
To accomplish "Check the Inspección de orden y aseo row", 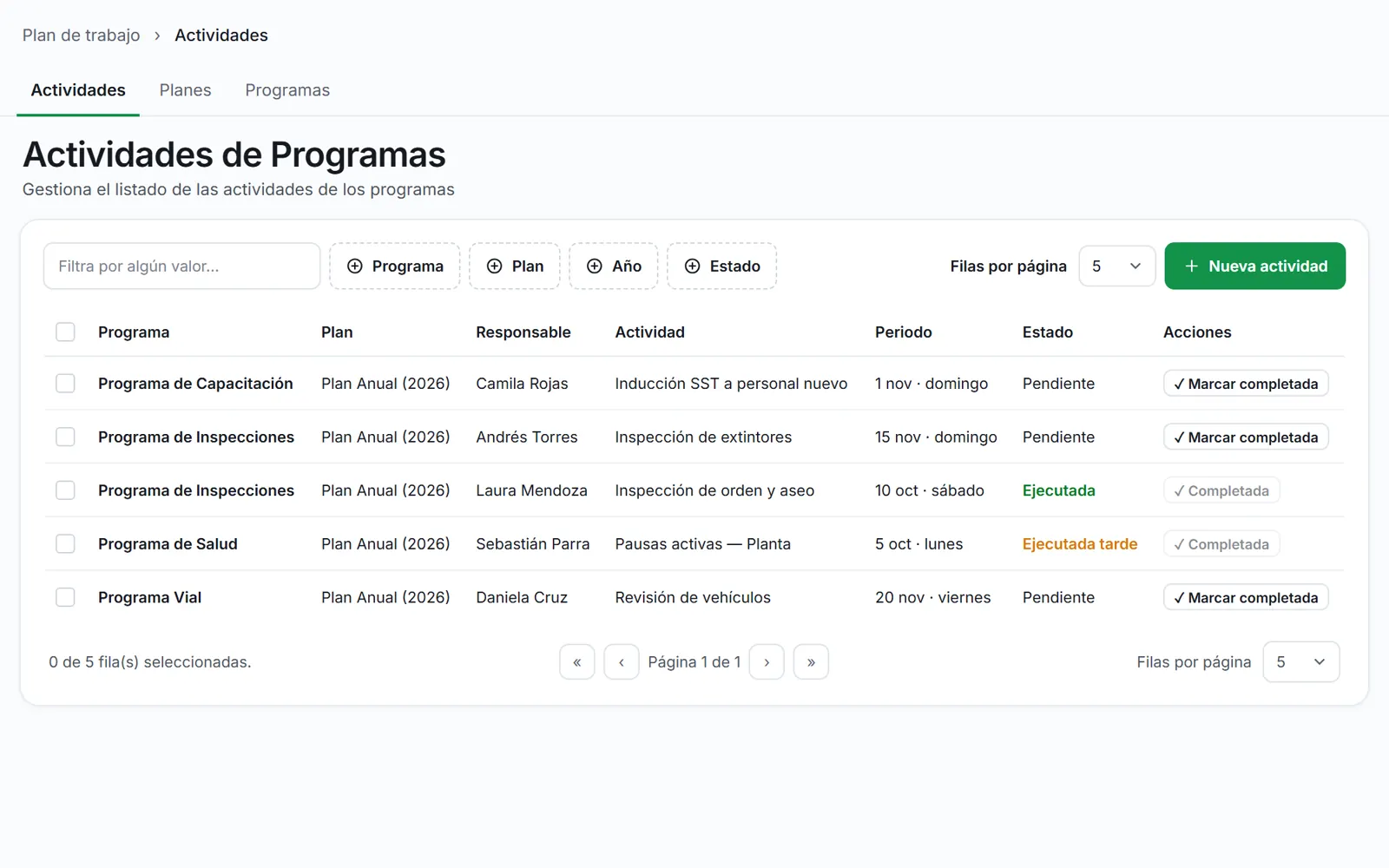I will click(x=65, y=490).
